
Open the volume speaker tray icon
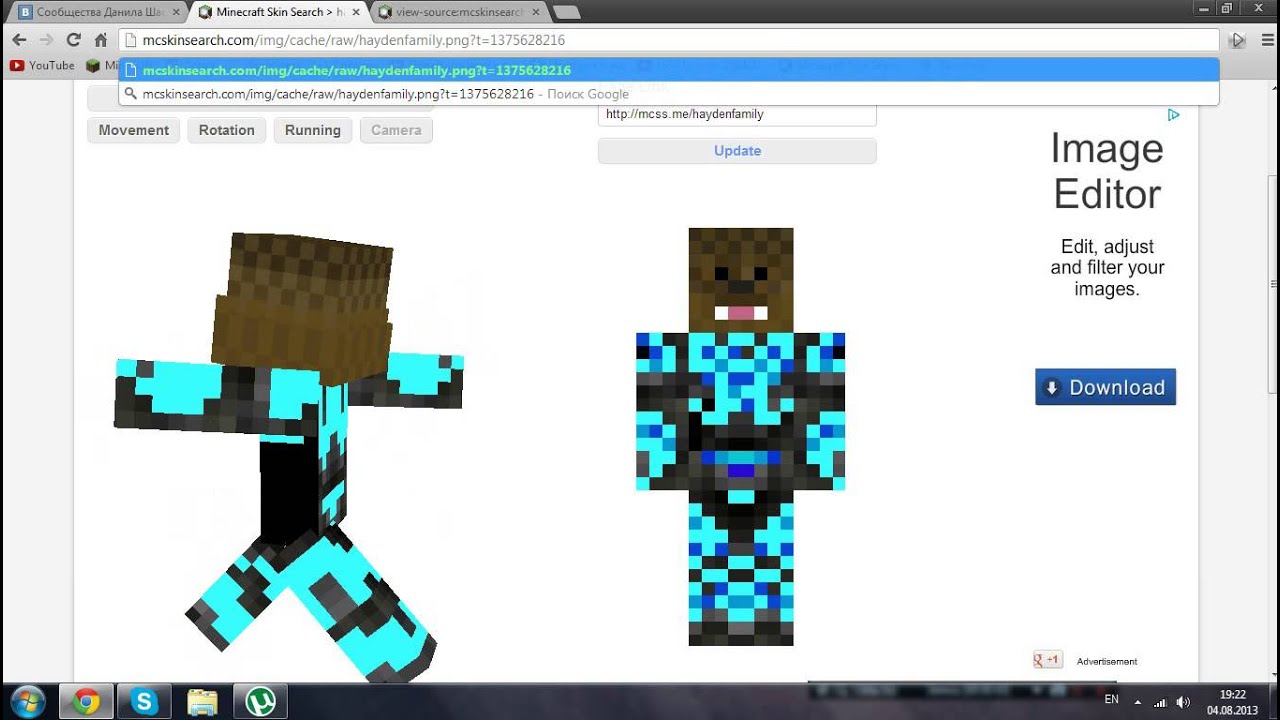coord(1183,701)
